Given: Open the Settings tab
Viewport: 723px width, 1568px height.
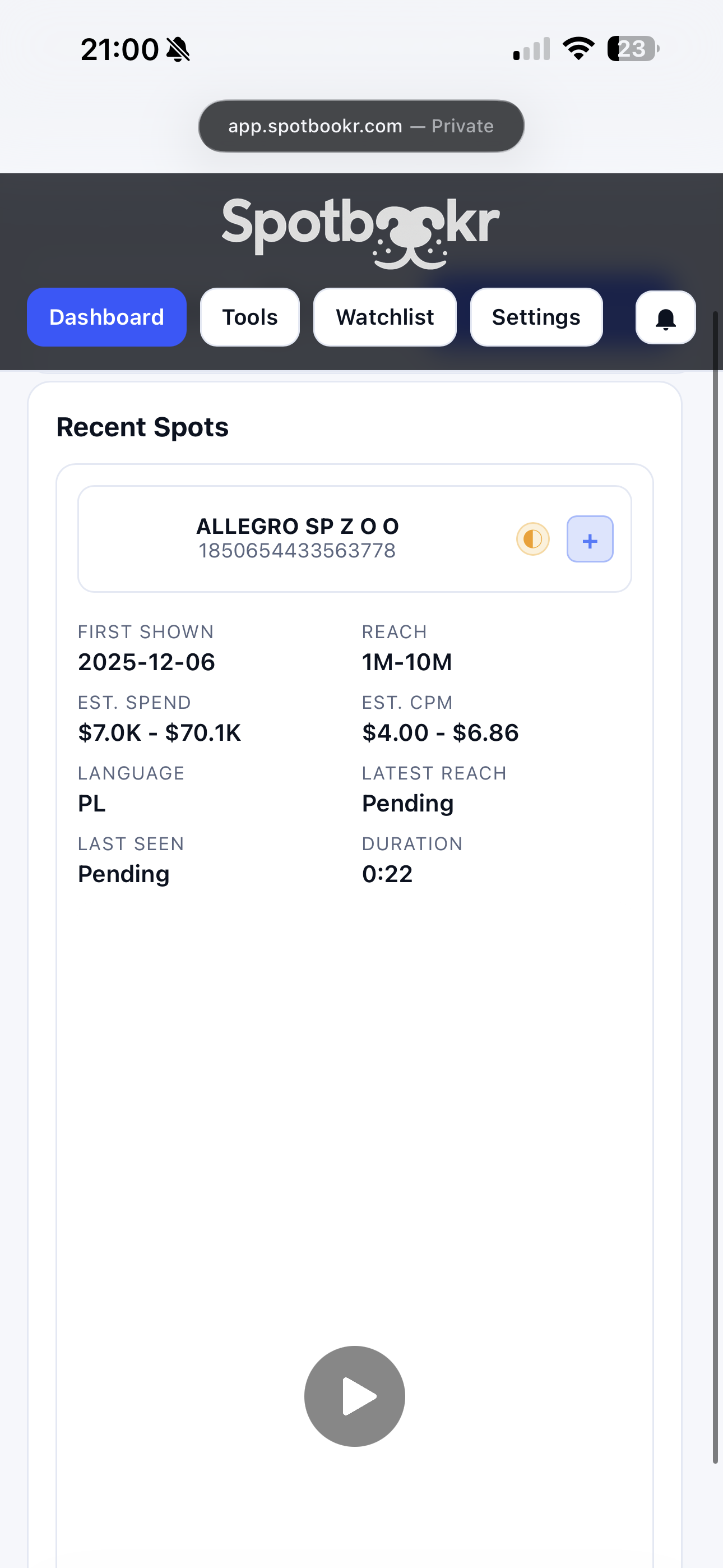Looking at the screenshot, I should click(x=536, y=317).
